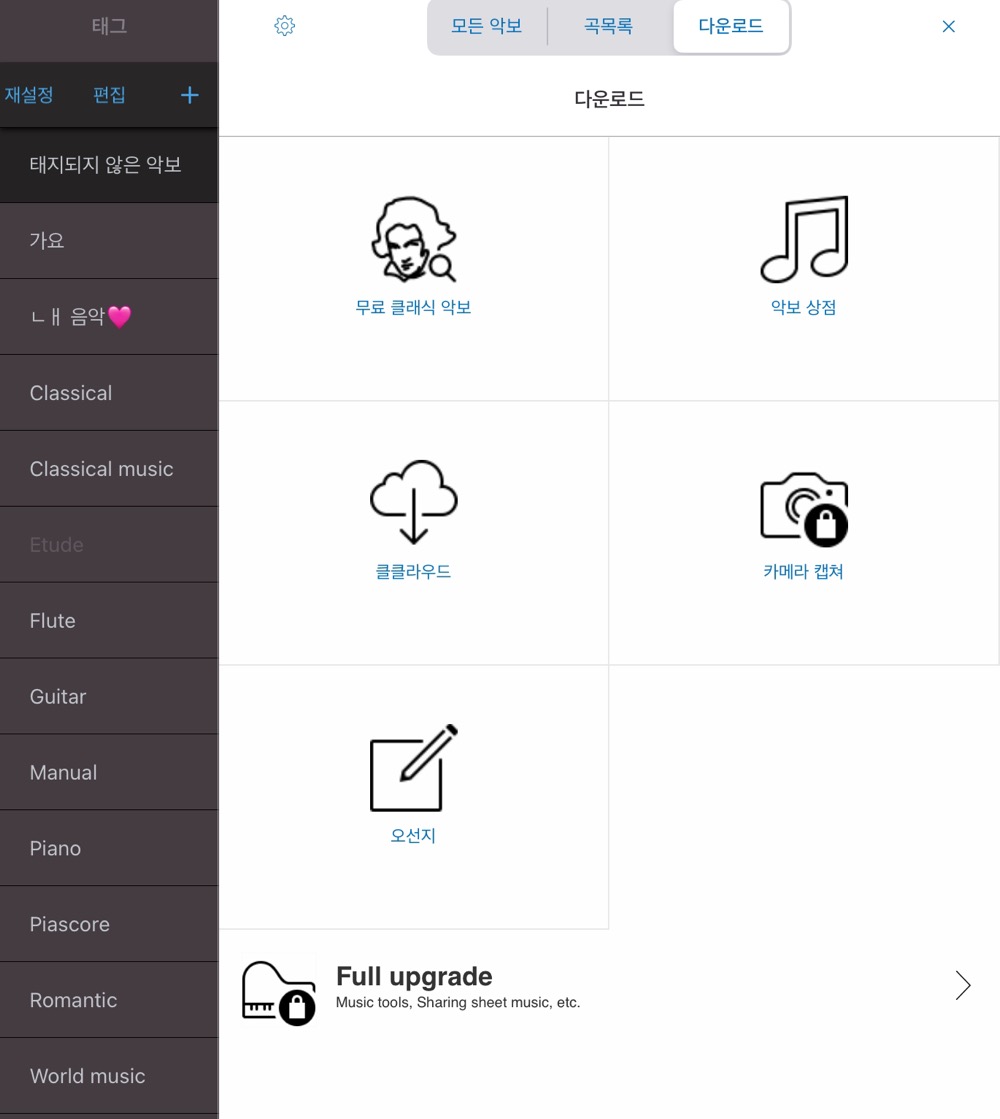Click the 무료 클래식 악보 link
This screenshot has width=1000, height=1119.
(413, 308)
